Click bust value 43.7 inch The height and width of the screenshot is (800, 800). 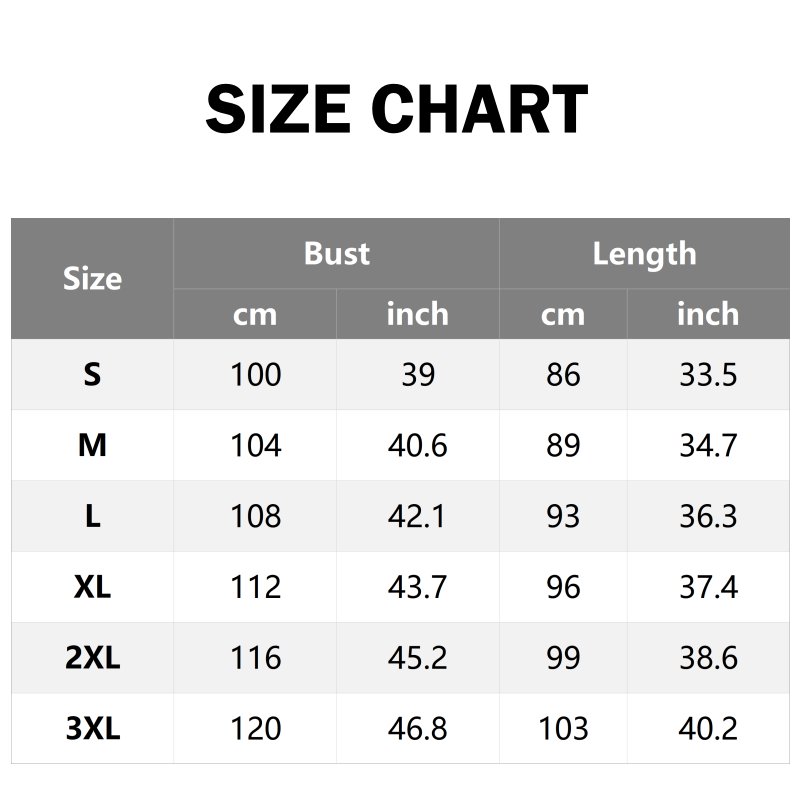coord(417,587)
